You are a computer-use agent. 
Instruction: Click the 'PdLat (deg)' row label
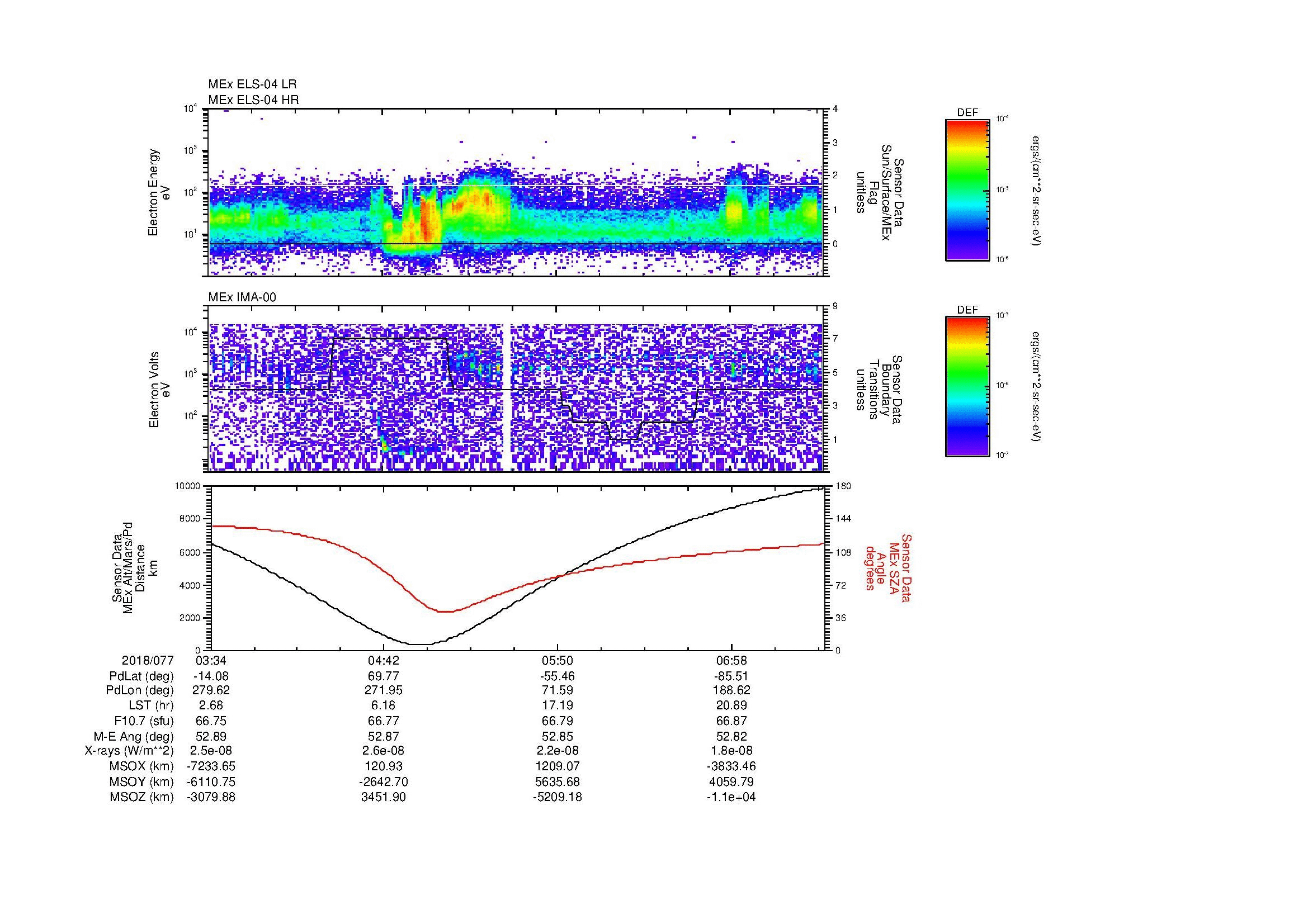pyautogui.click(x=141, y=676)
